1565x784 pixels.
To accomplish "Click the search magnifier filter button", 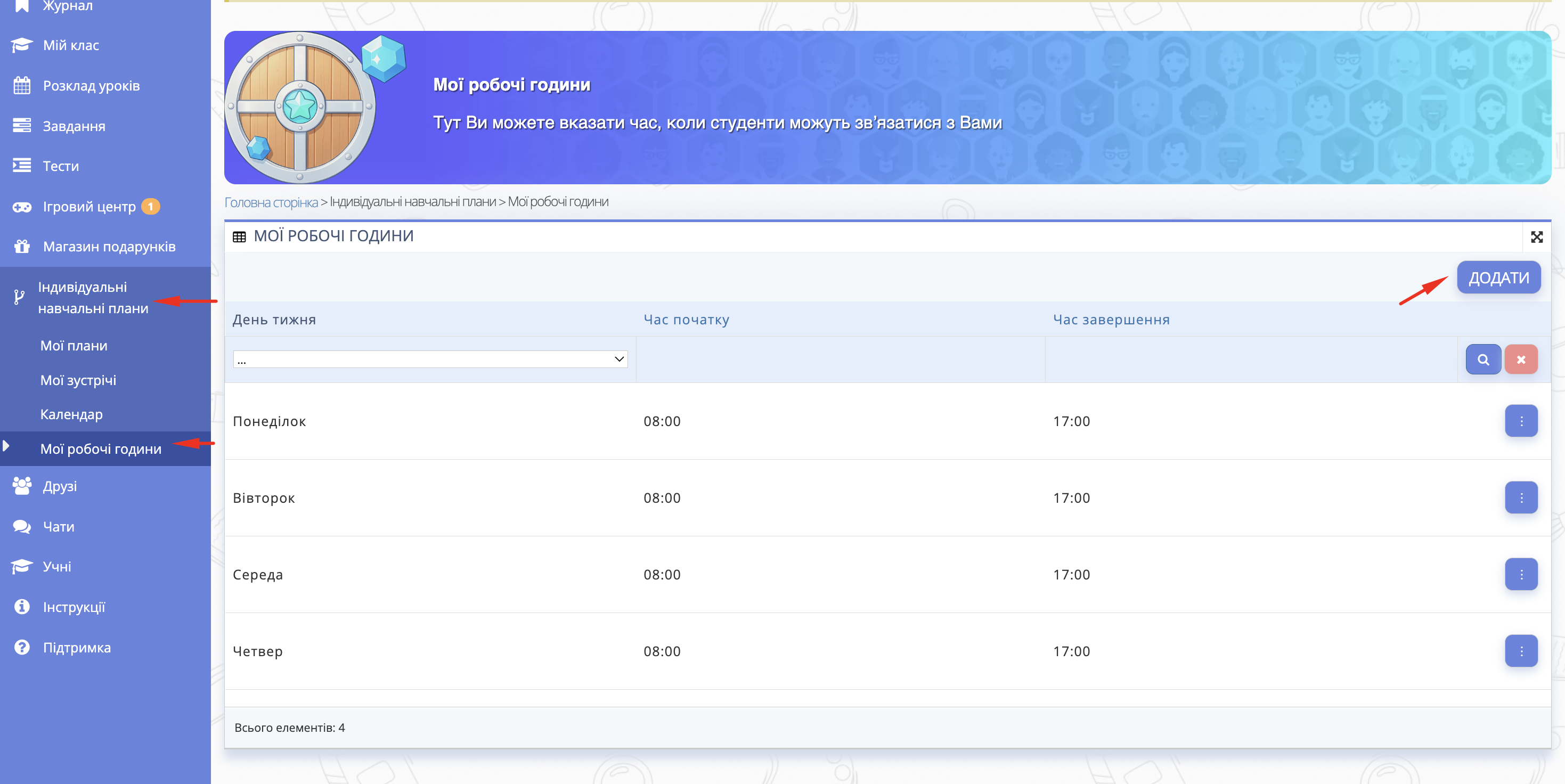I will (x=1482, y=360).
